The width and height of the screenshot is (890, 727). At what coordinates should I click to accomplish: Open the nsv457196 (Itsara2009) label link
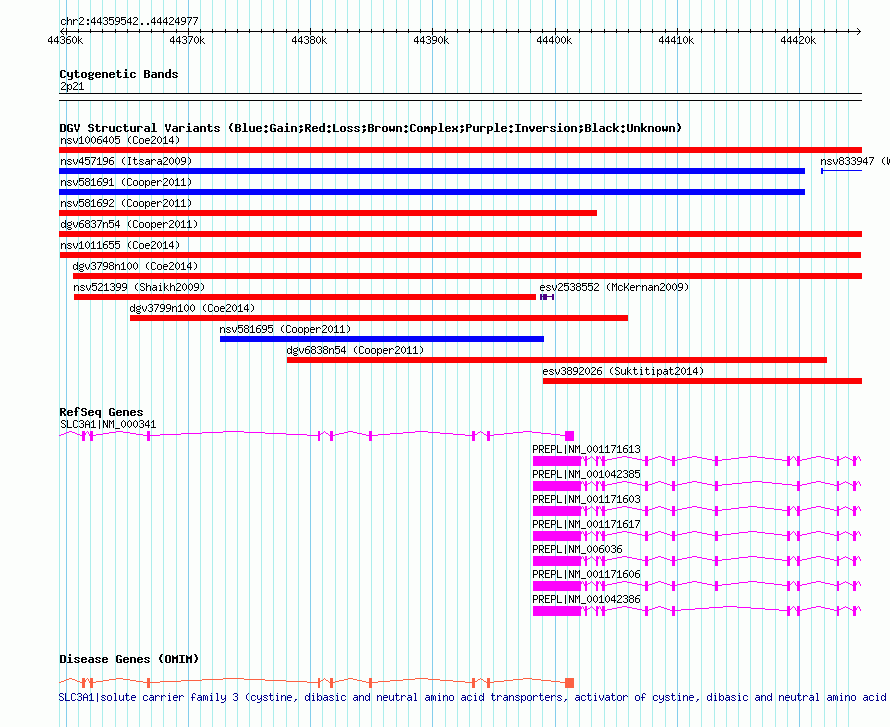[126, 161]
